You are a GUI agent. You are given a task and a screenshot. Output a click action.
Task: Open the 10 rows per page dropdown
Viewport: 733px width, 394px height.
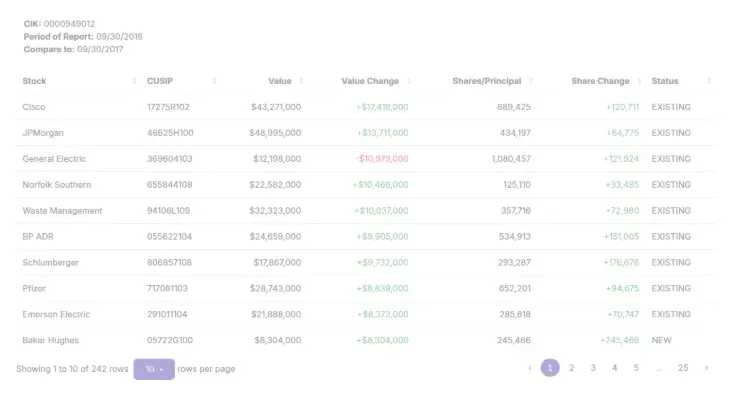(x=154, y=369)
